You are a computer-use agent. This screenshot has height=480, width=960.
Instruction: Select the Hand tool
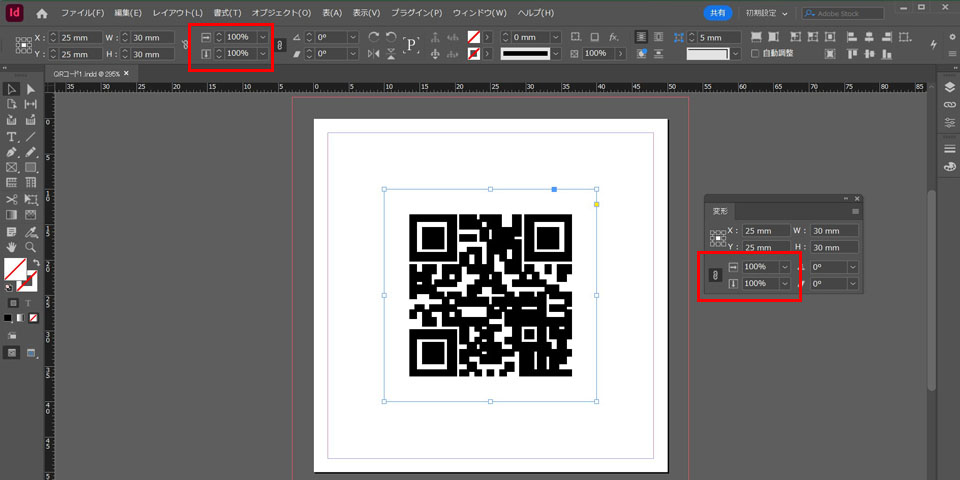point(12,246)
